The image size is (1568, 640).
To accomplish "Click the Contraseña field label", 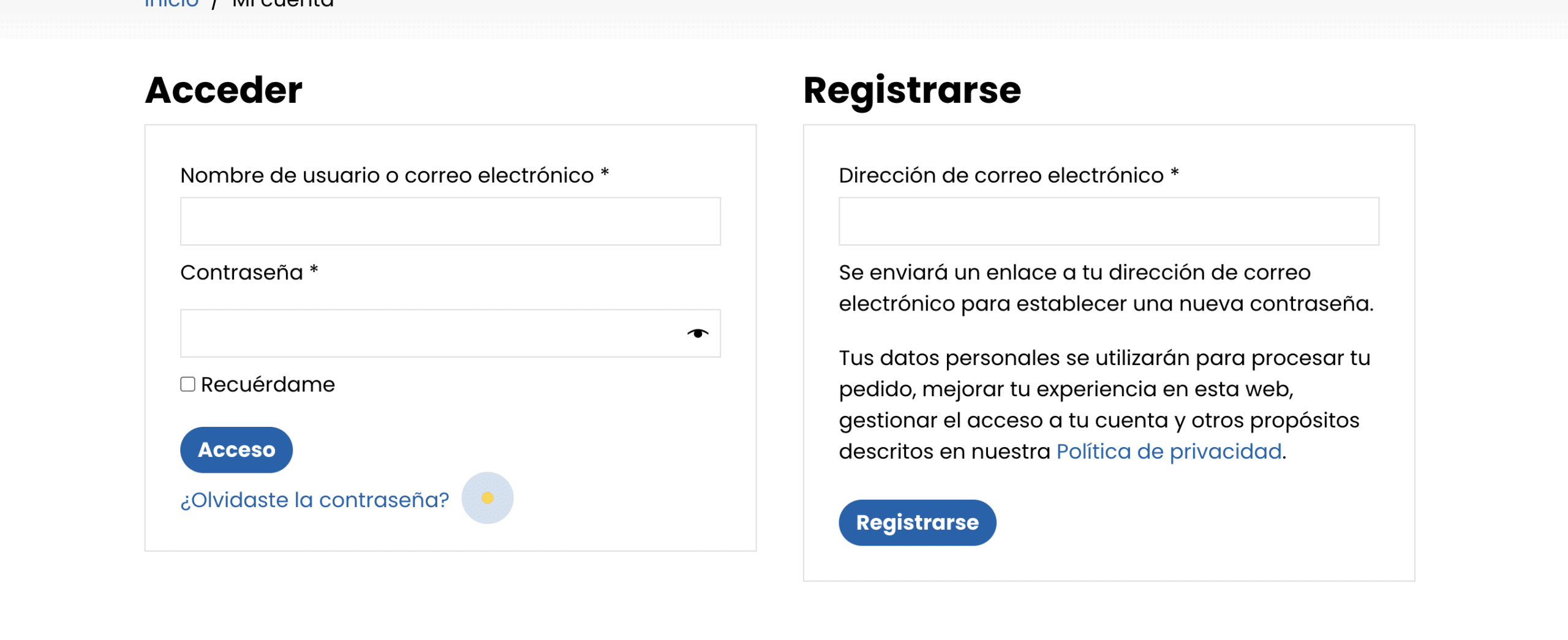I will [x=242, y=273].
